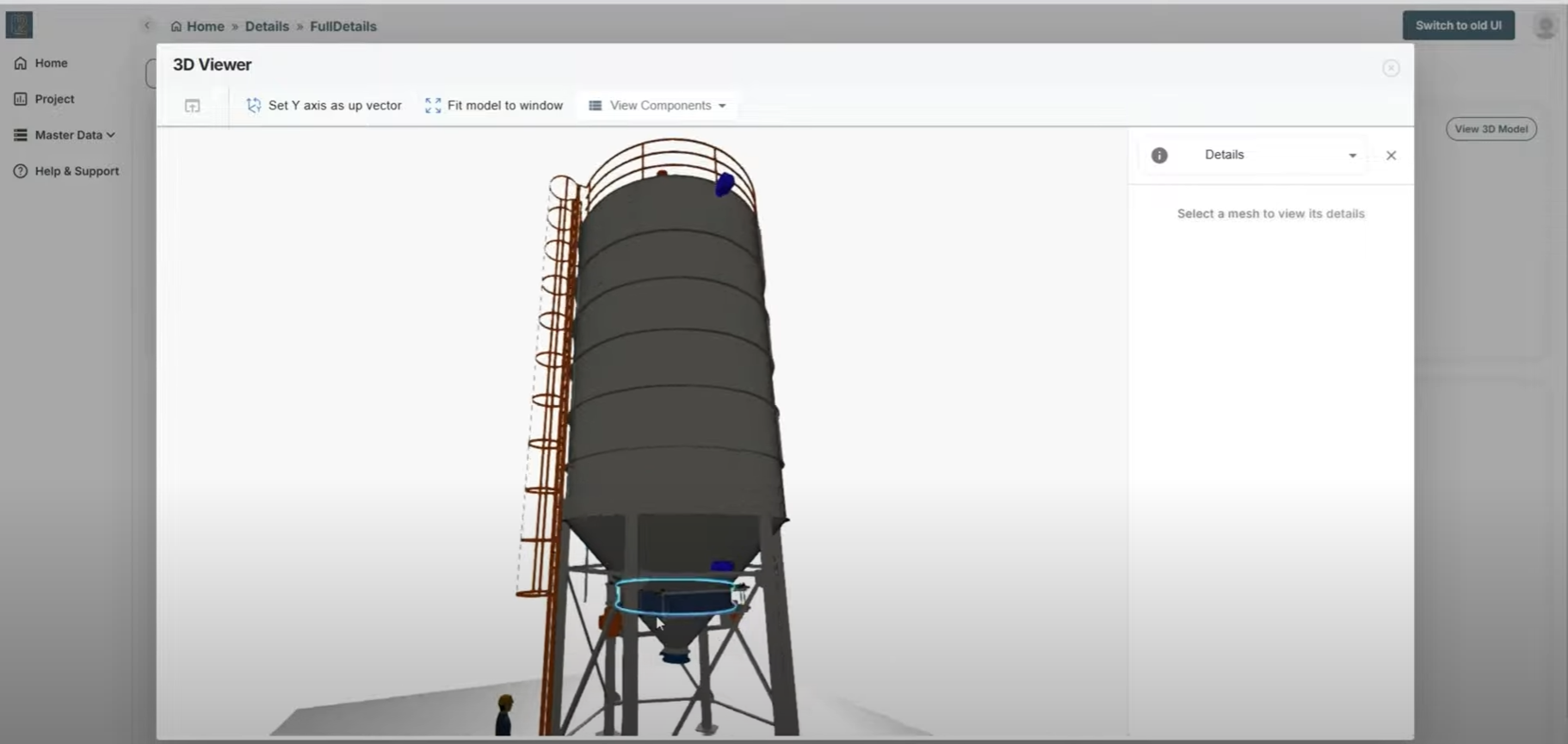Click the Fit model to window icon

[x=433, y=106]
